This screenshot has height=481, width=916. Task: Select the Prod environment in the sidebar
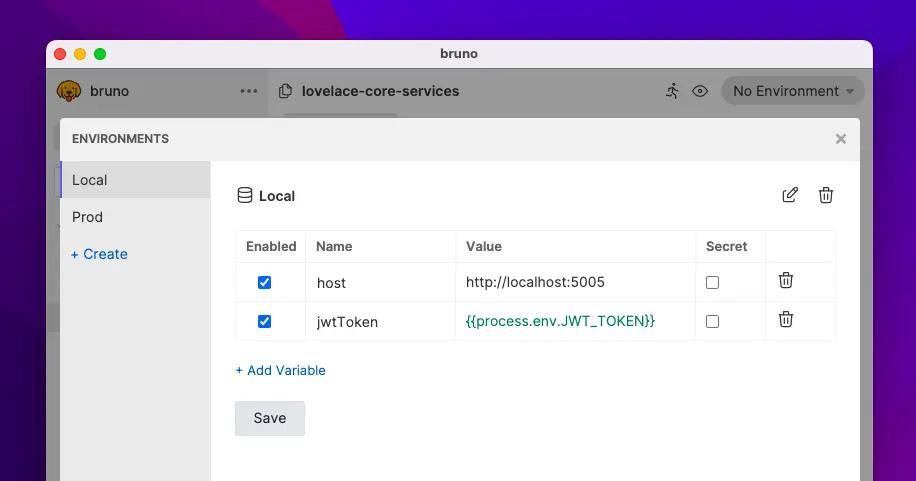click(x=135, y=217)
